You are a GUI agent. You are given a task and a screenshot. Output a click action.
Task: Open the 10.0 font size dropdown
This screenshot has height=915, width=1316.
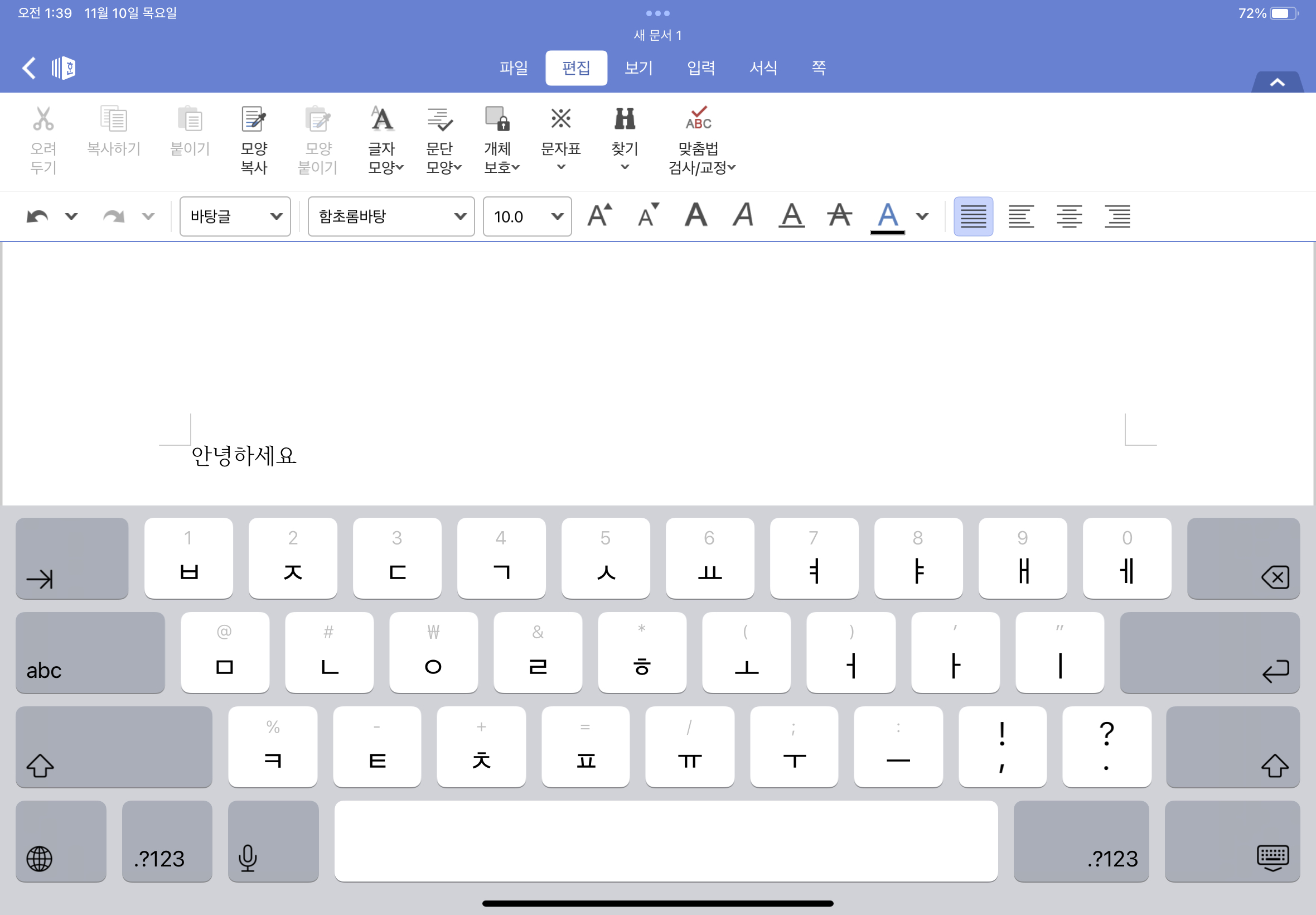pos(527,216)
